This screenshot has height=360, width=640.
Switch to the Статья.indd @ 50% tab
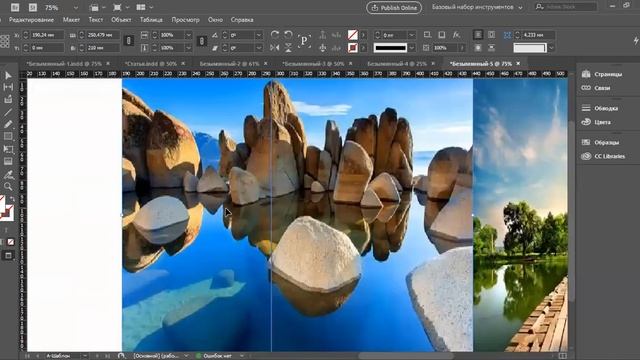[x=151, y=64]
